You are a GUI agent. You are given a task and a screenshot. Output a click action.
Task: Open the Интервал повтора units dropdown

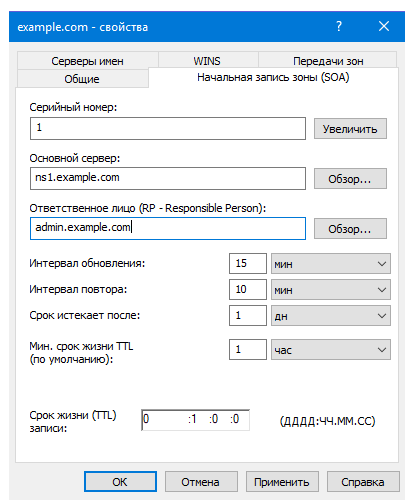pyautogui.click(x=331, y=290)
